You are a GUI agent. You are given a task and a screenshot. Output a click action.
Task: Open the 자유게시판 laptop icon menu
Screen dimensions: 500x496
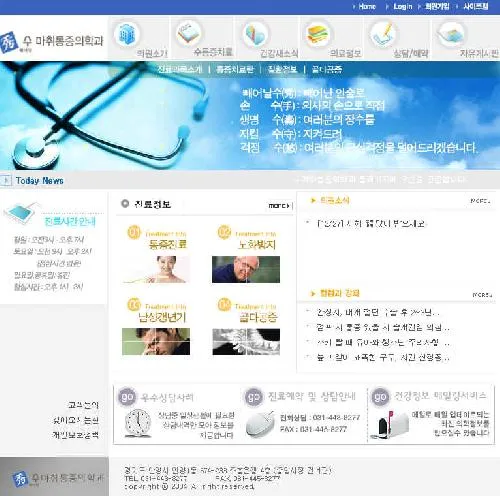pyautogui.click(x=451, y=34)
